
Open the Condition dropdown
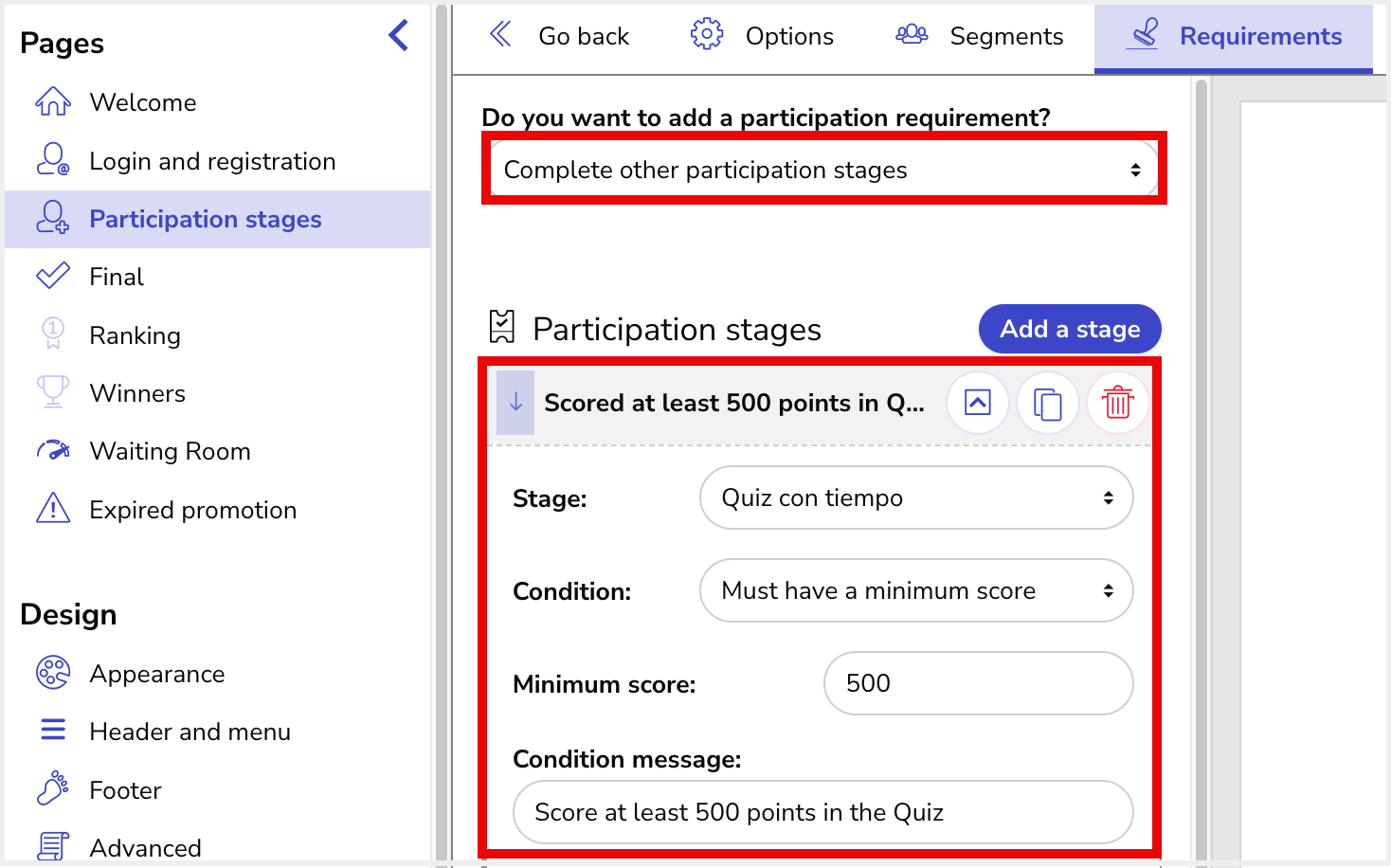pos(916,590)
